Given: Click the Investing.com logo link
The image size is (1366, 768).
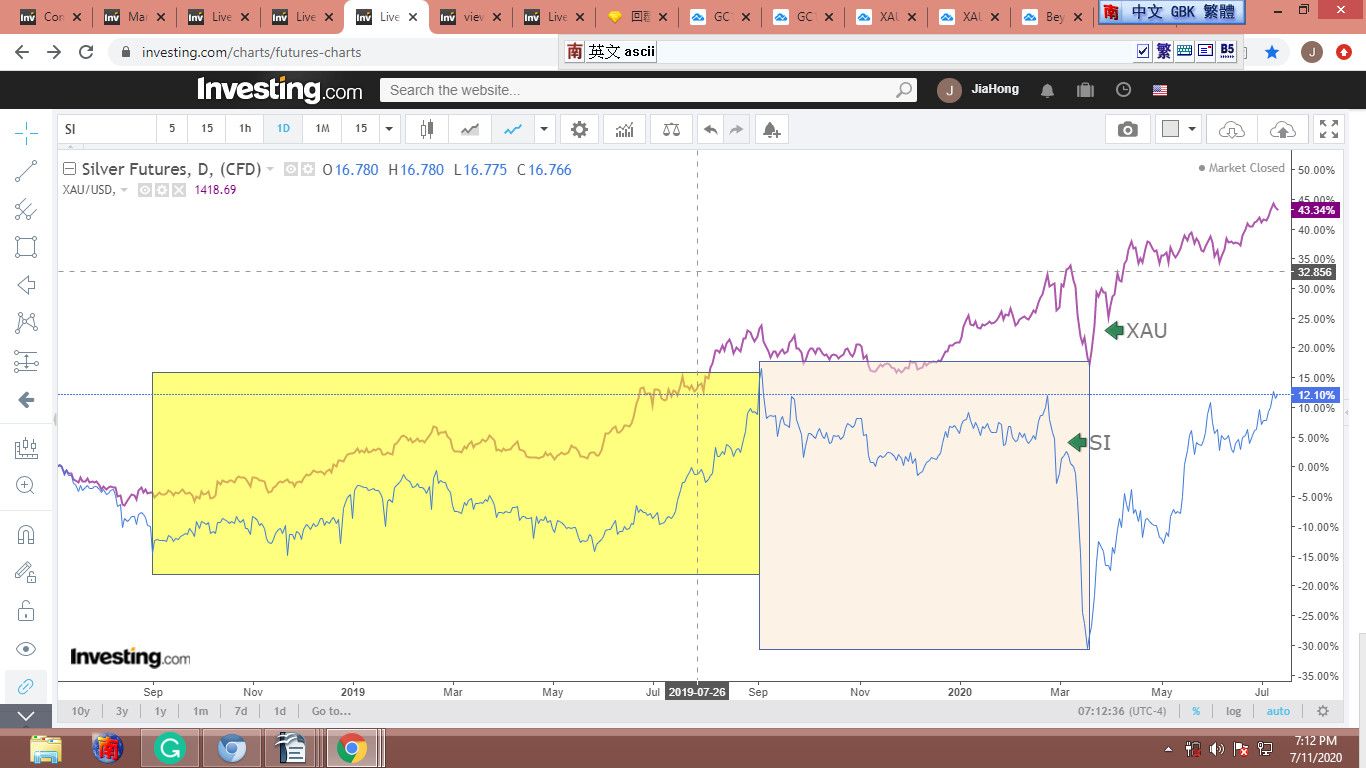Looking at the screenshot, I should [280, 90].
